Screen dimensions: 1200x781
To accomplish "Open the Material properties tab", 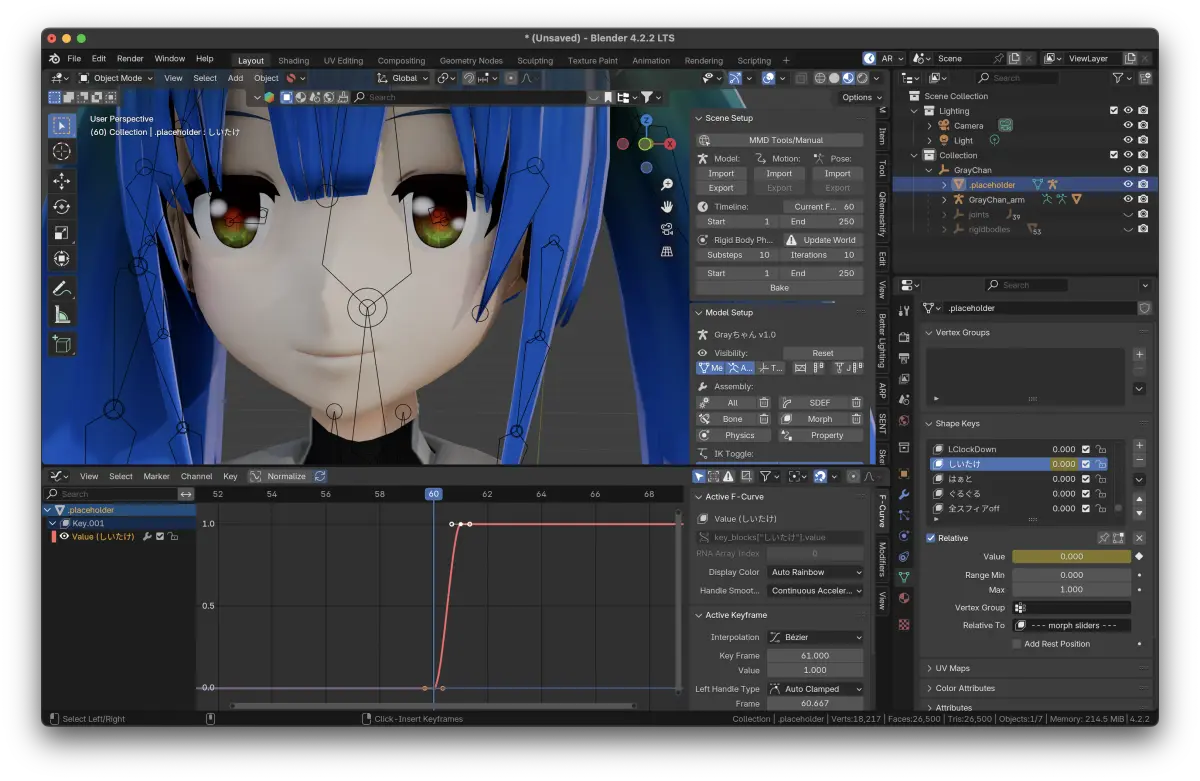I will [x=904, y=598].
